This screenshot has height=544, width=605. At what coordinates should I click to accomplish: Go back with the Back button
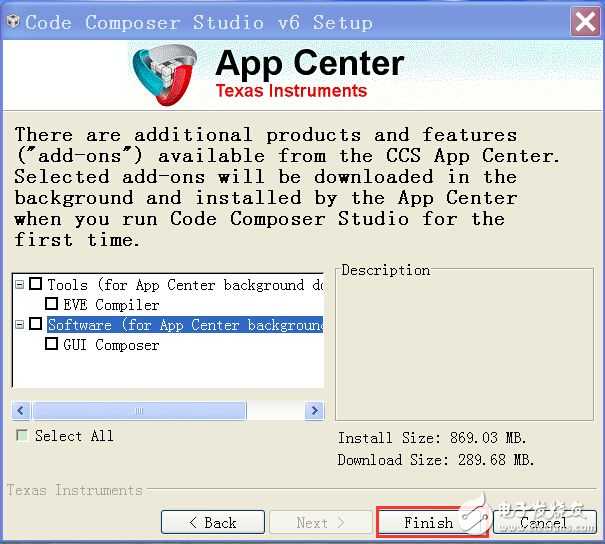(x=213, y=522)
